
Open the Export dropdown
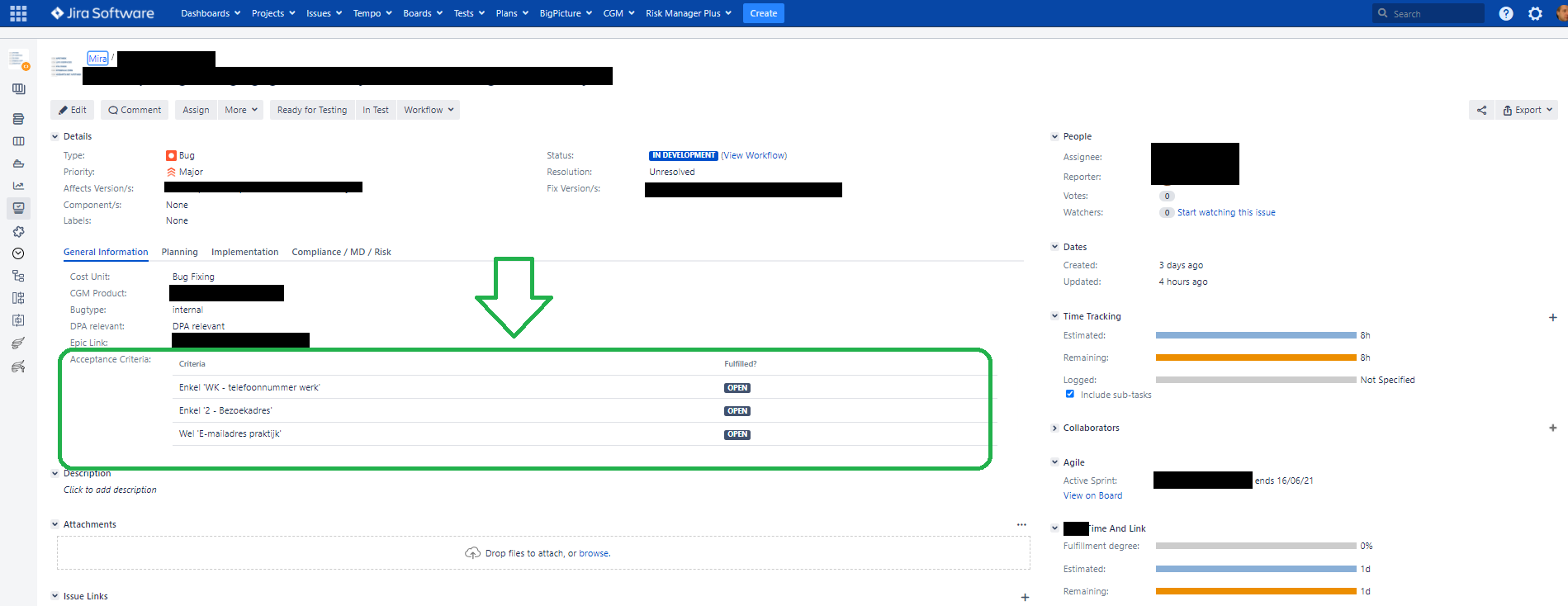(1527, 110)
